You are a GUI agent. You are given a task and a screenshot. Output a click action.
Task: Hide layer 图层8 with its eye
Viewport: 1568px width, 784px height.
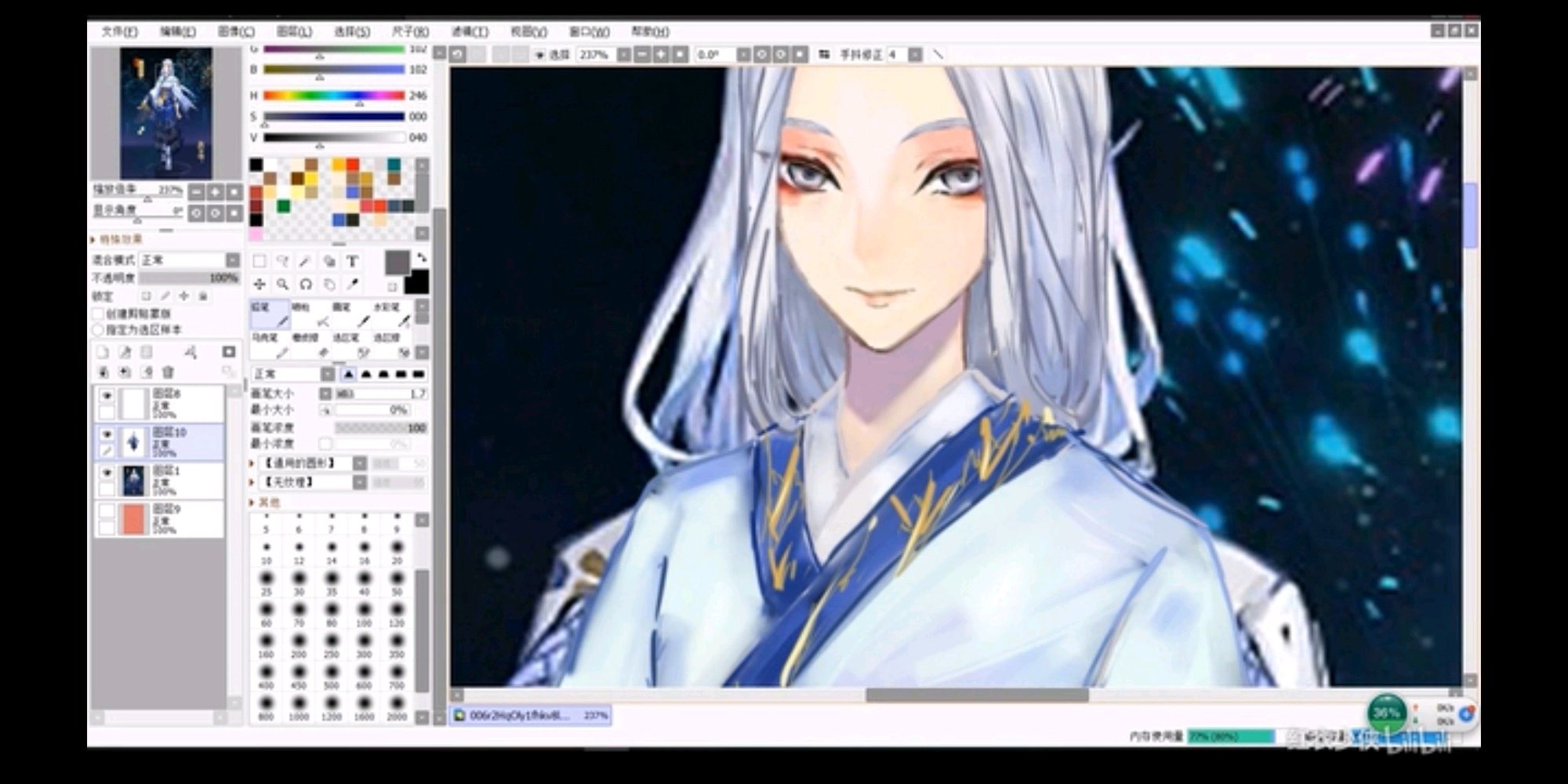(107, 396)
